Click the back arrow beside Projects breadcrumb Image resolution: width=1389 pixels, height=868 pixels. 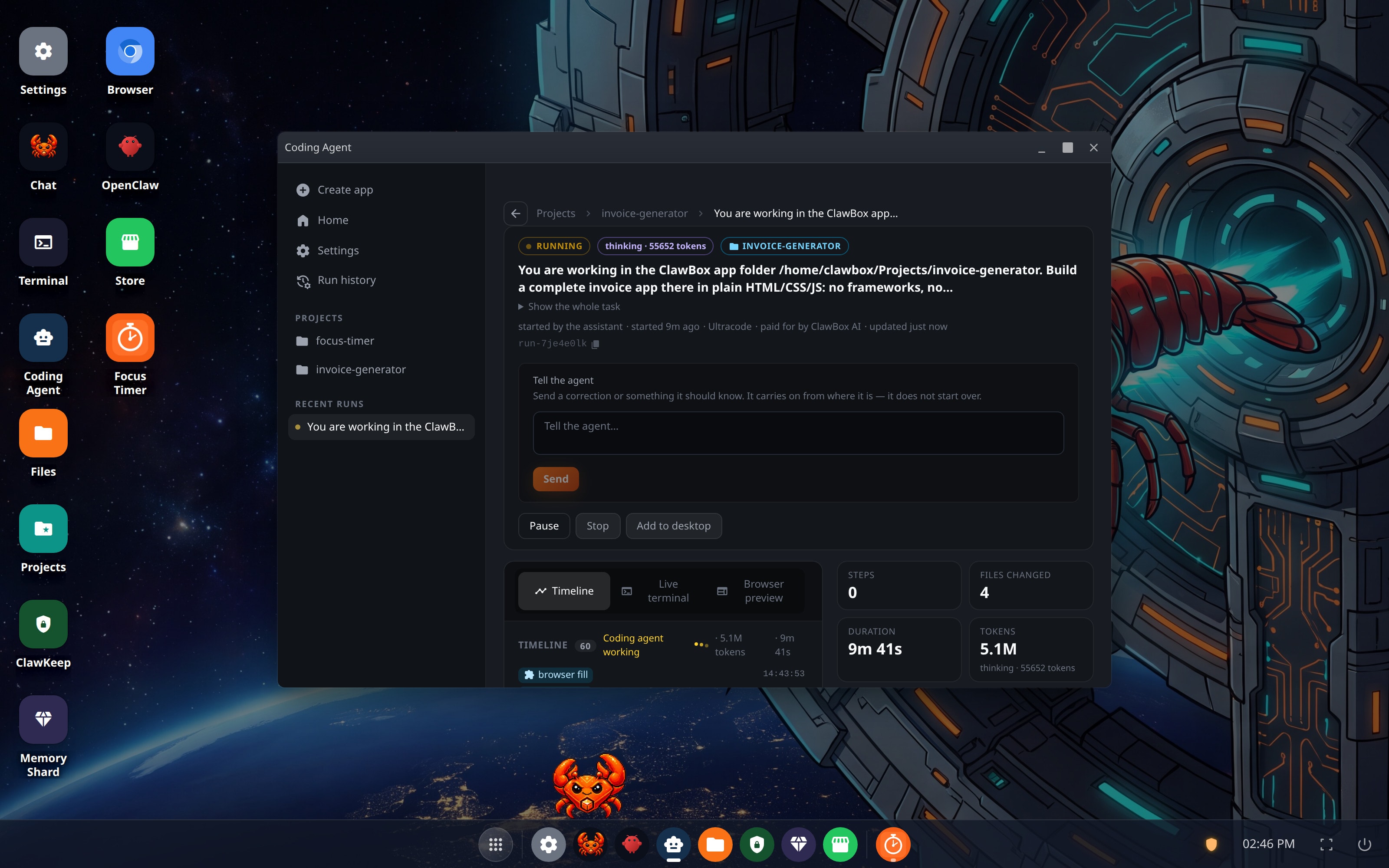point(515,214)
